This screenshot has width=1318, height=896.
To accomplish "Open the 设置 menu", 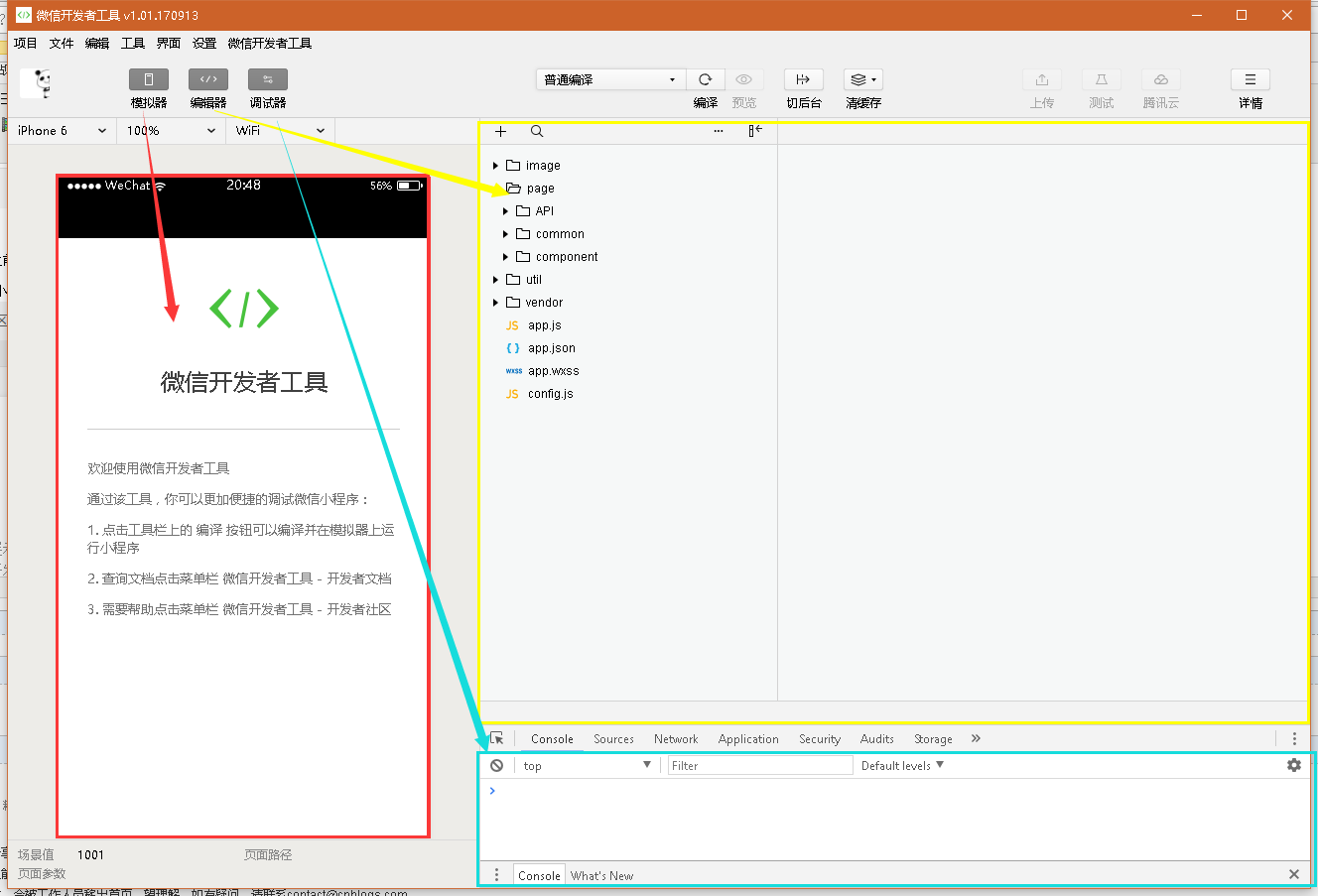I will pyautogui.click(x=204, y=44).
